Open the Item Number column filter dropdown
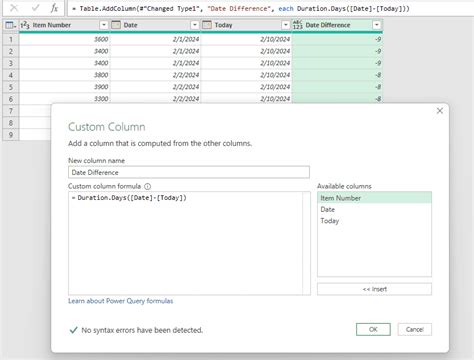474x360 pixels. click(x=104, y=25)
